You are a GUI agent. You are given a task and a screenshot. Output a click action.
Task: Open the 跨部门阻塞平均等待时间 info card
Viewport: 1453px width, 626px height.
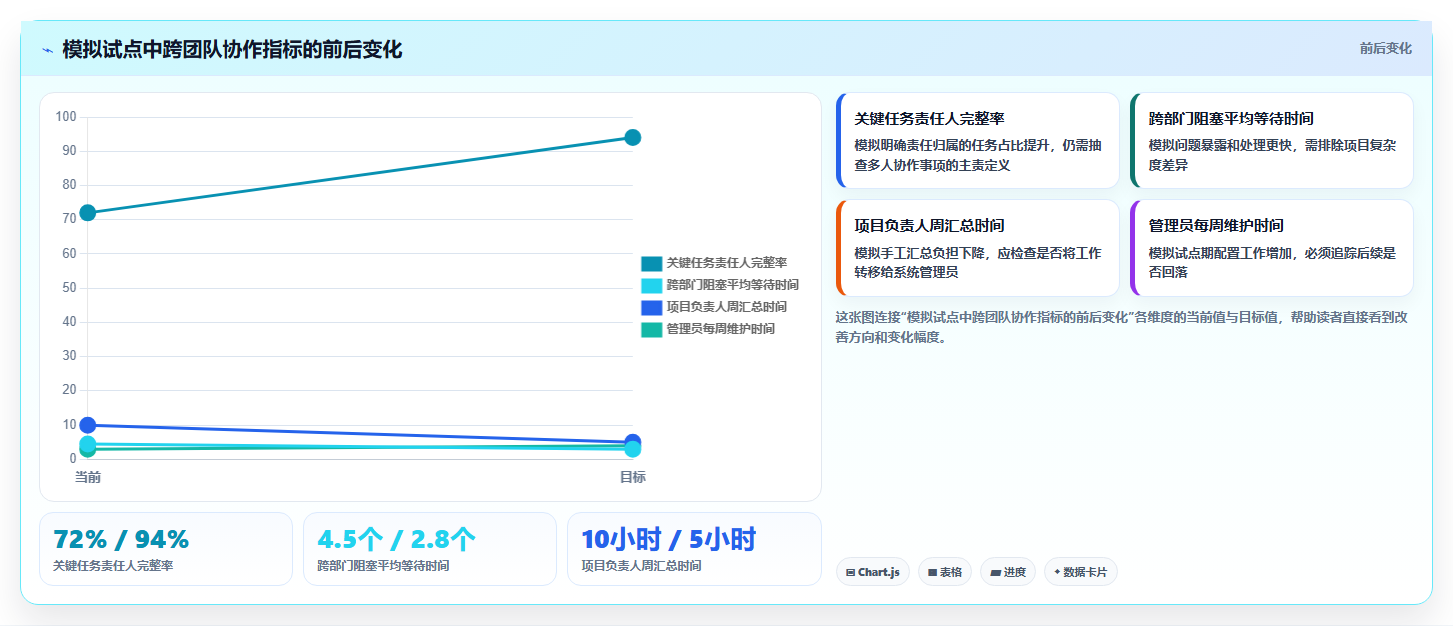coord(1271,141)
